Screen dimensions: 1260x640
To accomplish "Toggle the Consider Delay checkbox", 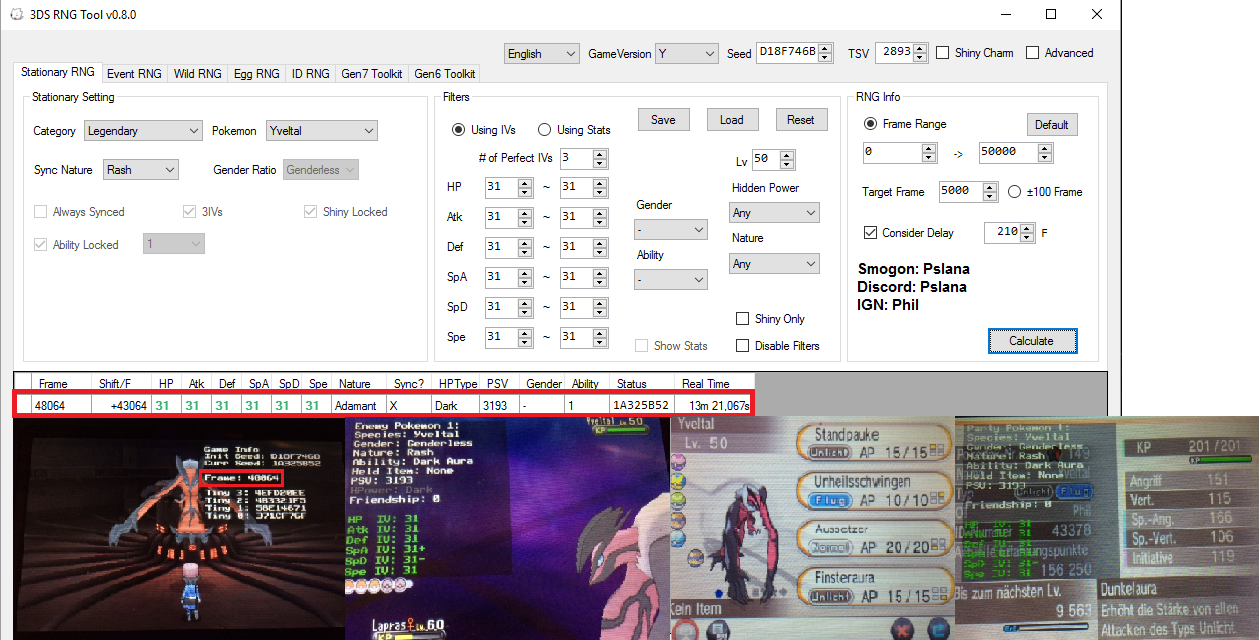I will [x=870, y=233].
